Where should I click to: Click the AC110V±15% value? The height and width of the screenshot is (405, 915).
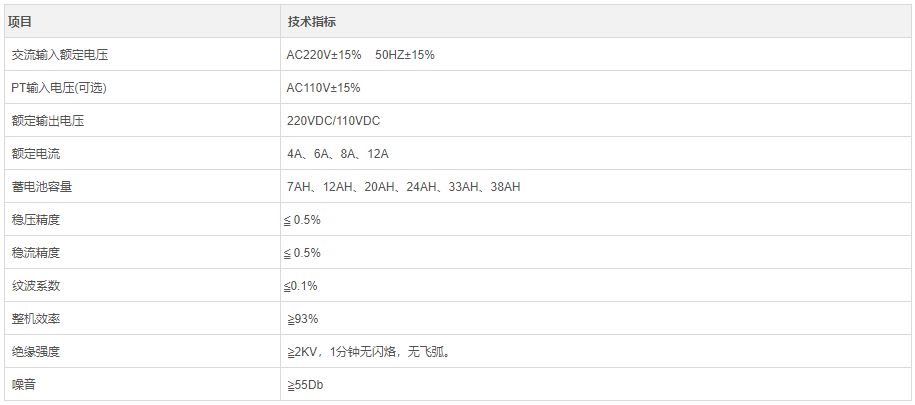(x=323, y=88)
